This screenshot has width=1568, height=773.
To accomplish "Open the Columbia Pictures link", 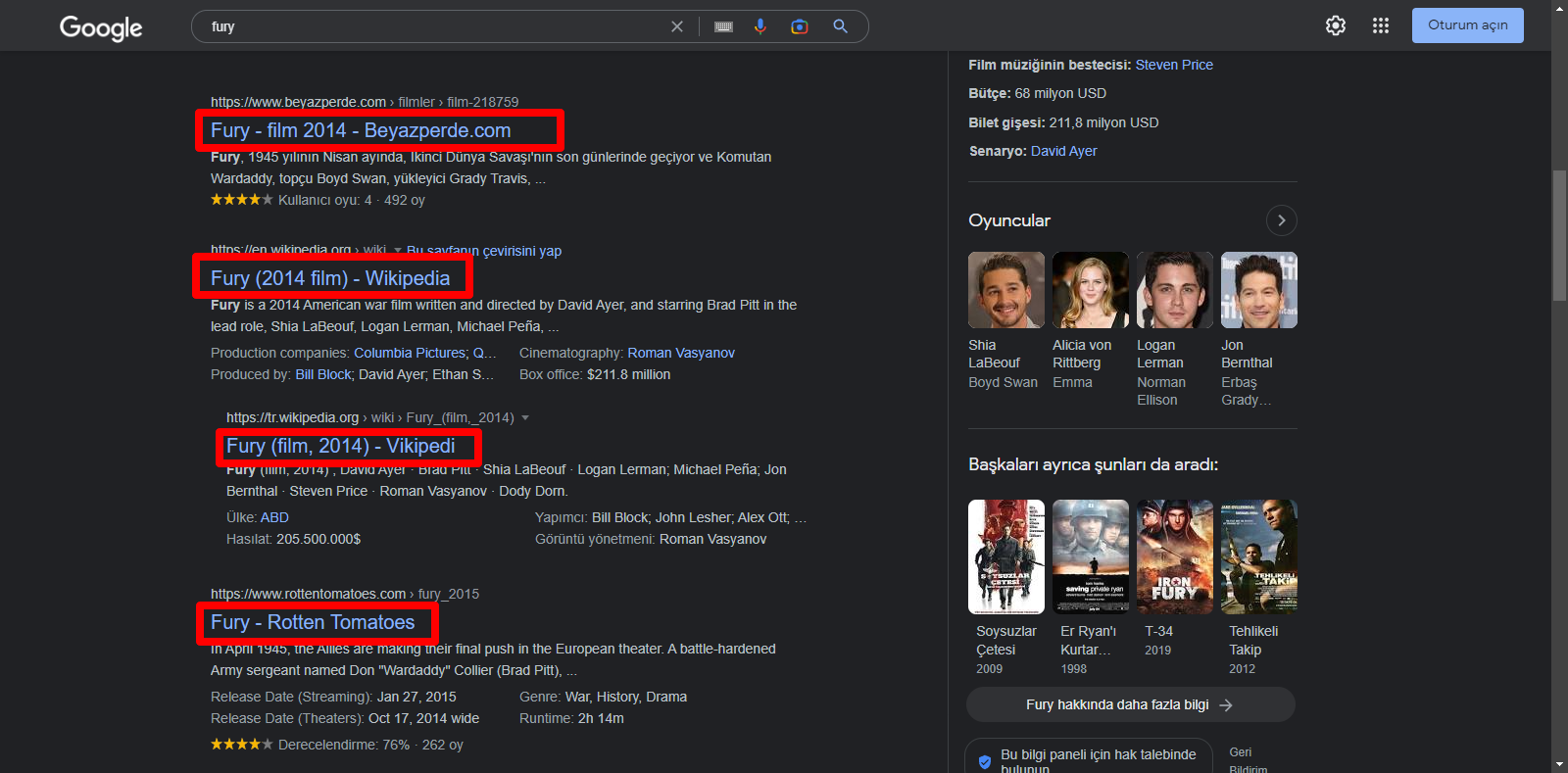I will pos(410,353).
